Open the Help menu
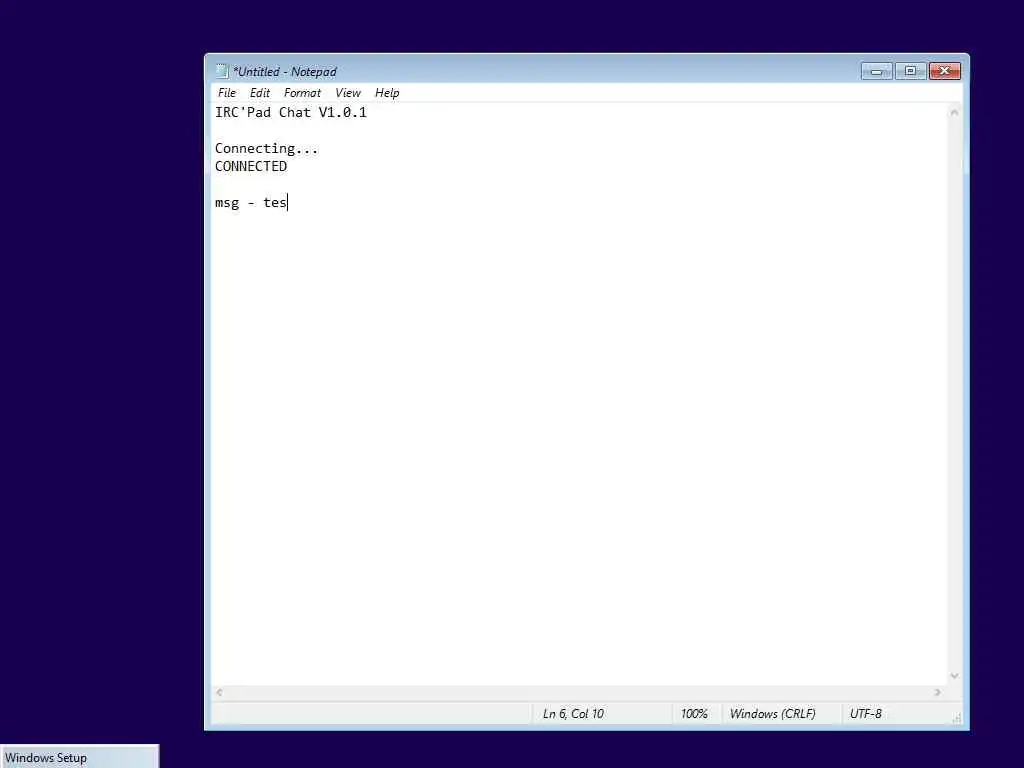The height and width of the screenshot is (768, 1024). tap(387, 93)
